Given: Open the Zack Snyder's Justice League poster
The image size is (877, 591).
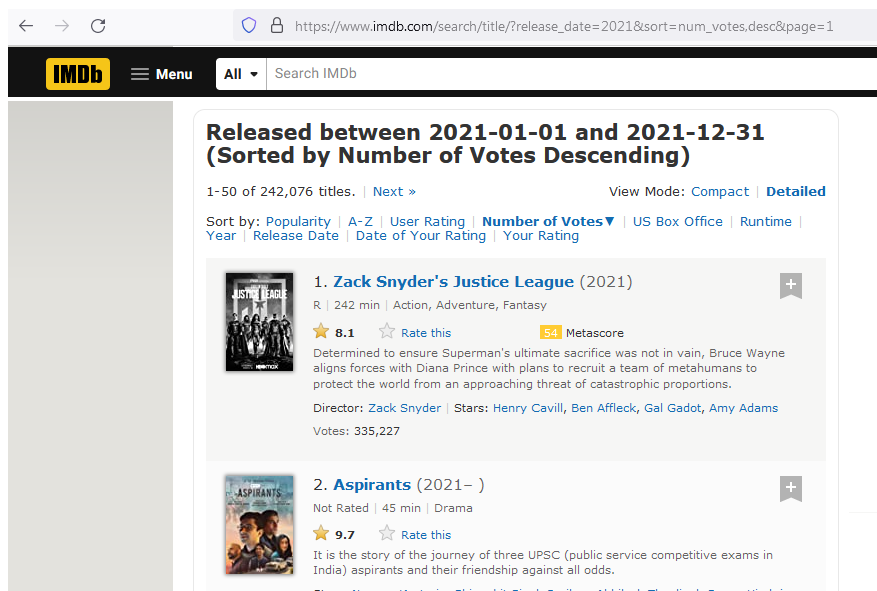Looking at the screenshot, I should [259, 321].
